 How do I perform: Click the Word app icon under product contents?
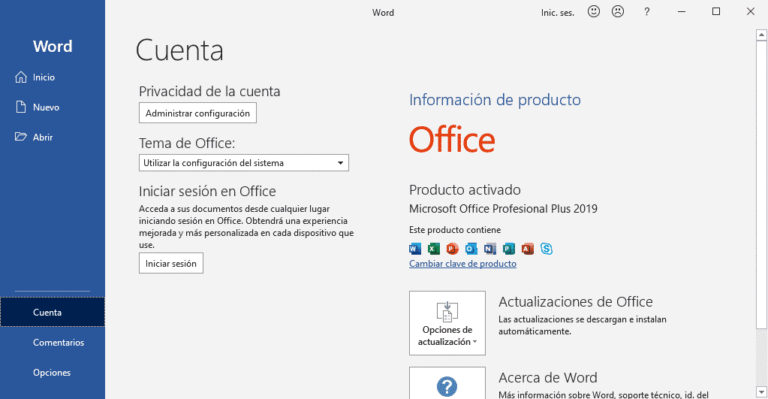(415, 249)
